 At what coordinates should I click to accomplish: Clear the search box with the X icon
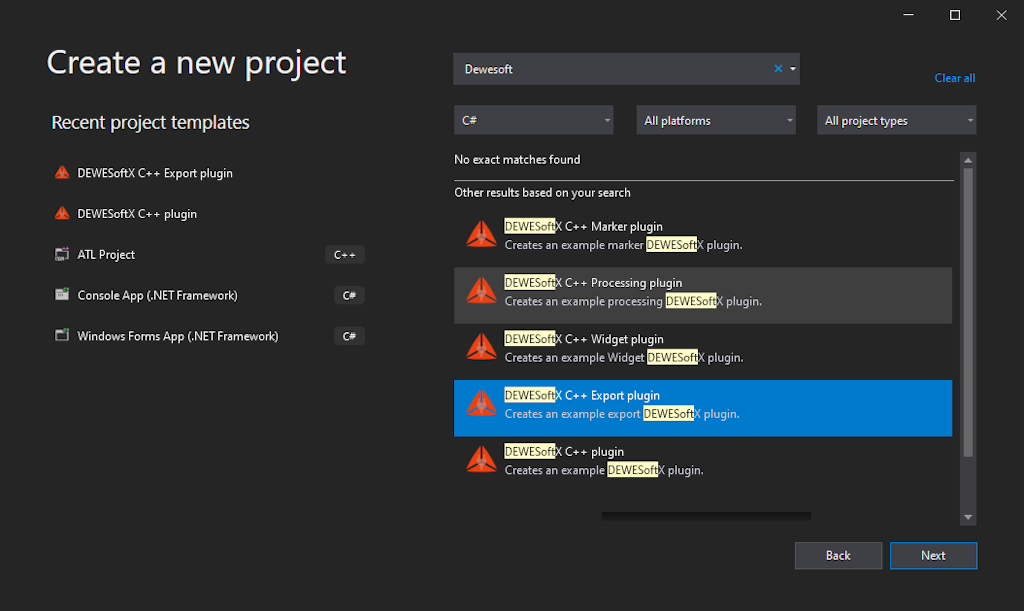tap(778, 69)
